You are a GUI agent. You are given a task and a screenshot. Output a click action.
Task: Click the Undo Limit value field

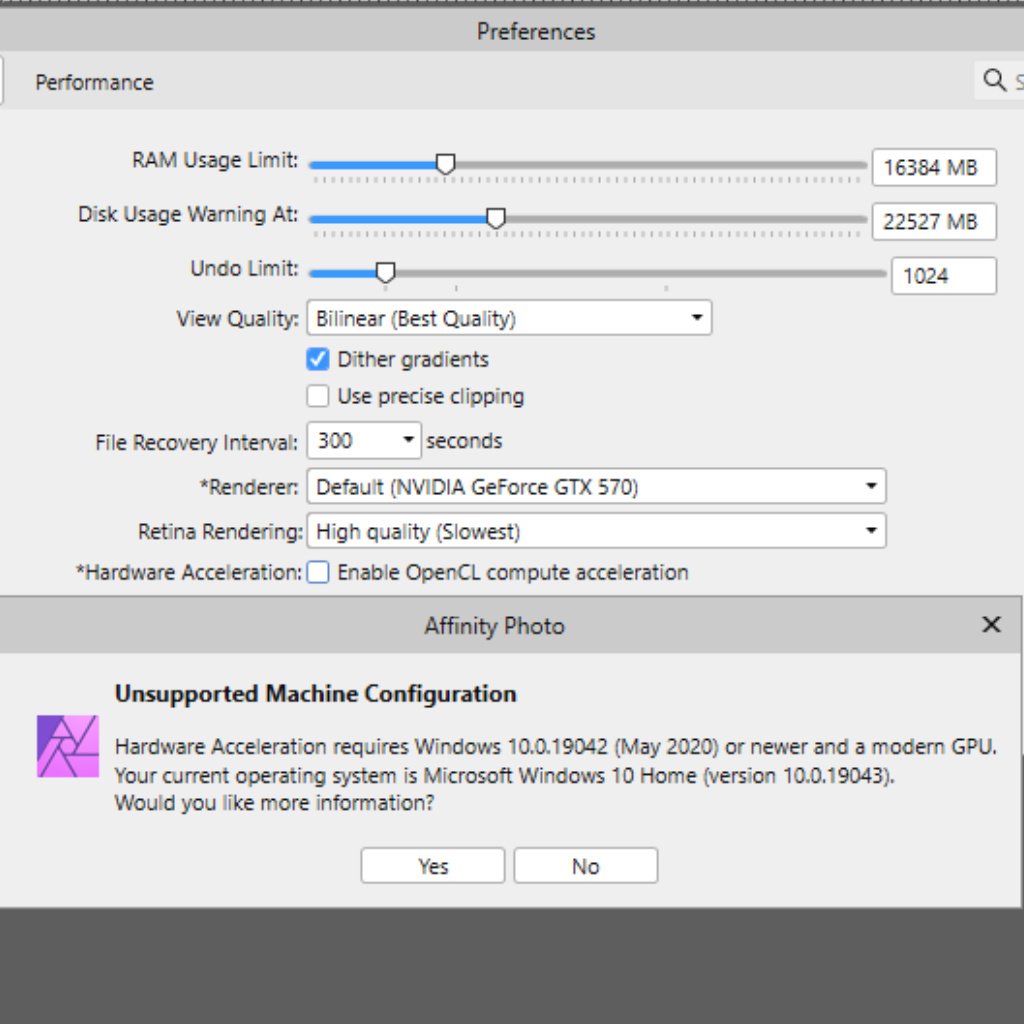[944, 276]
